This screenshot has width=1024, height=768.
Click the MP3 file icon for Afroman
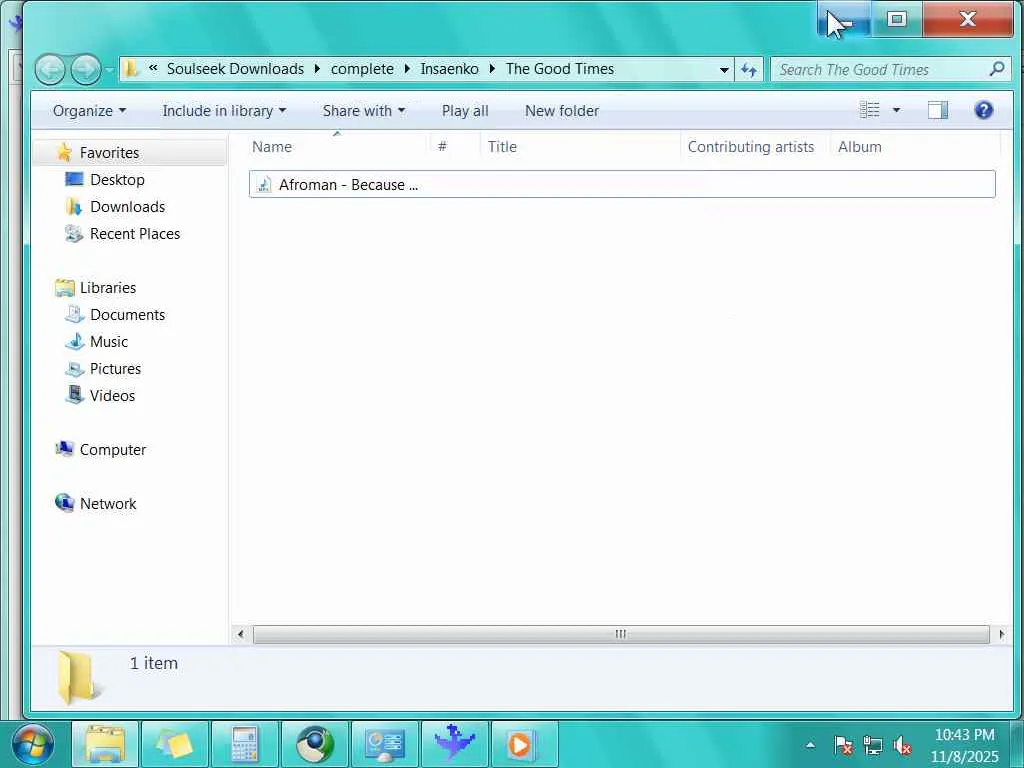click(x=264, y=185)
